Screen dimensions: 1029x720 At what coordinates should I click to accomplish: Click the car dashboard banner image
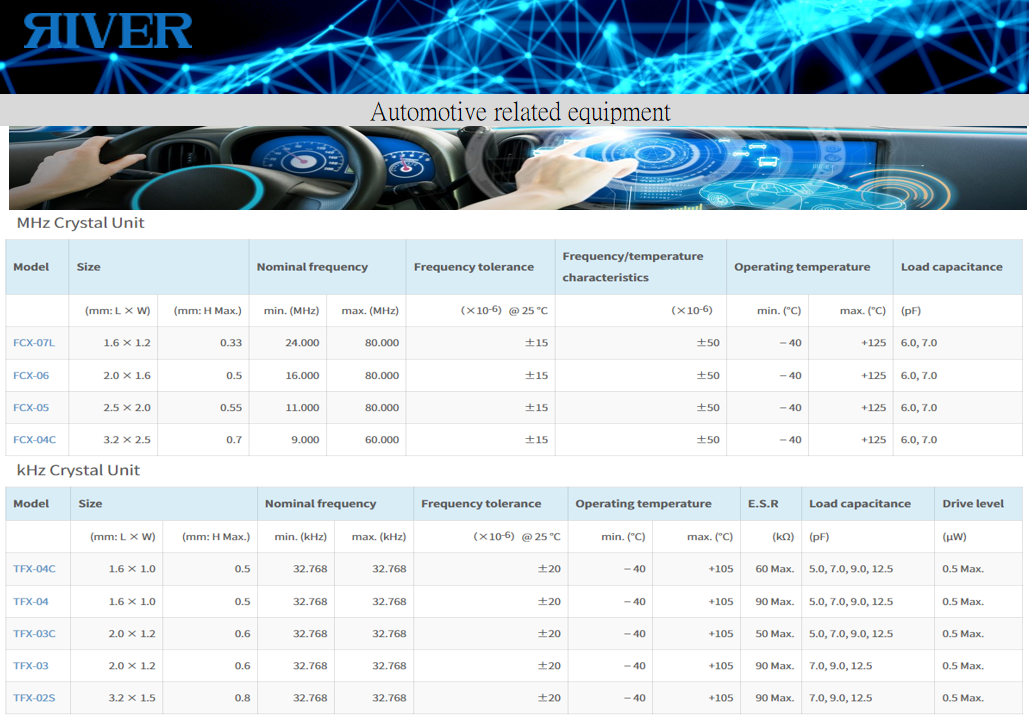click(517, 167)
